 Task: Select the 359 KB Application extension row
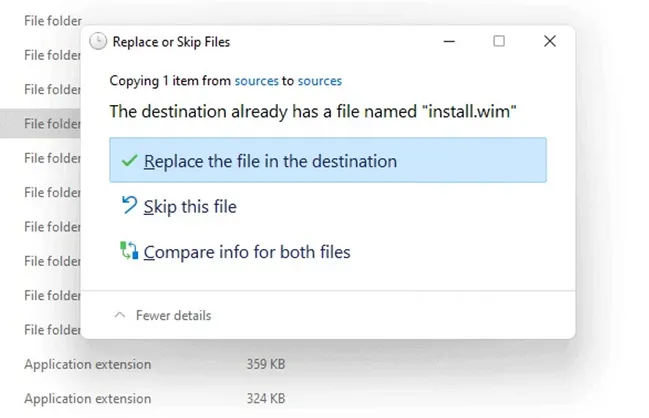[x=88, y=364]
